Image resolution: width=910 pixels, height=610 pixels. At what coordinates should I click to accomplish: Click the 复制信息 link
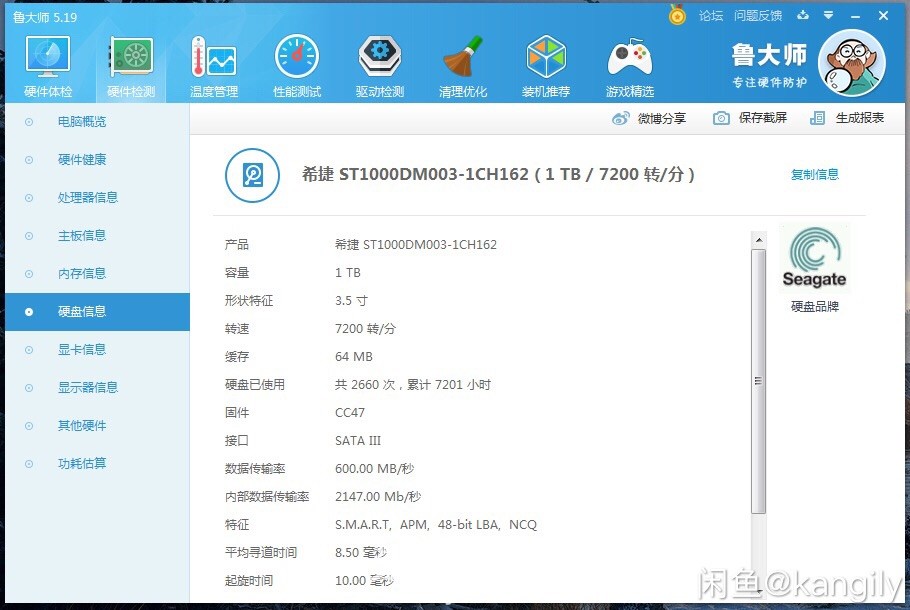coord(815,175)
